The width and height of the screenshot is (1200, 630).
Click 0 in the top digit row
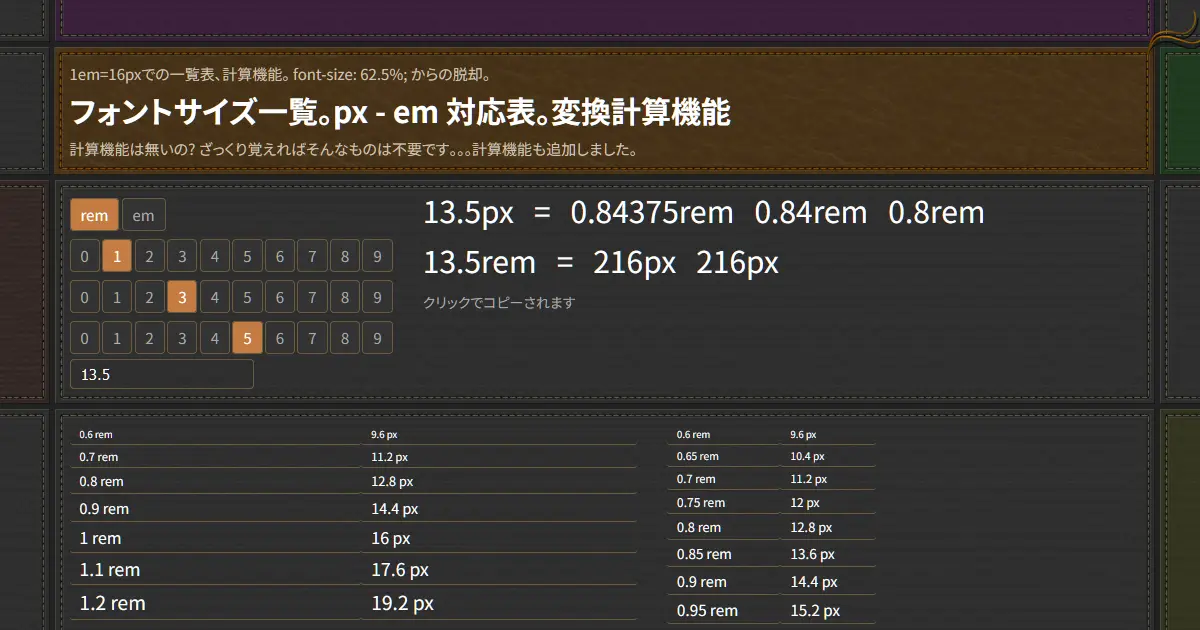point(84,256)
